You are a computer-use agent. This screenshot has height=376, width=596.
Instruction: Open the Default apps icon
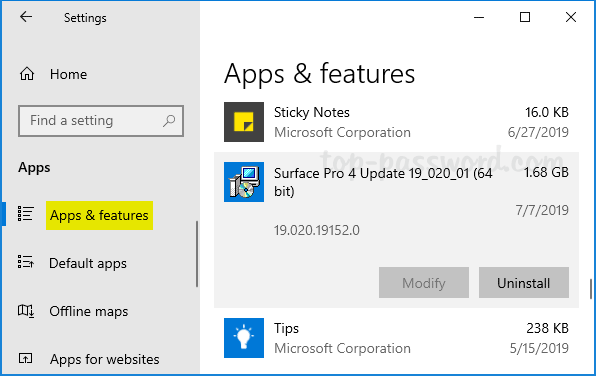coord(25,262)
